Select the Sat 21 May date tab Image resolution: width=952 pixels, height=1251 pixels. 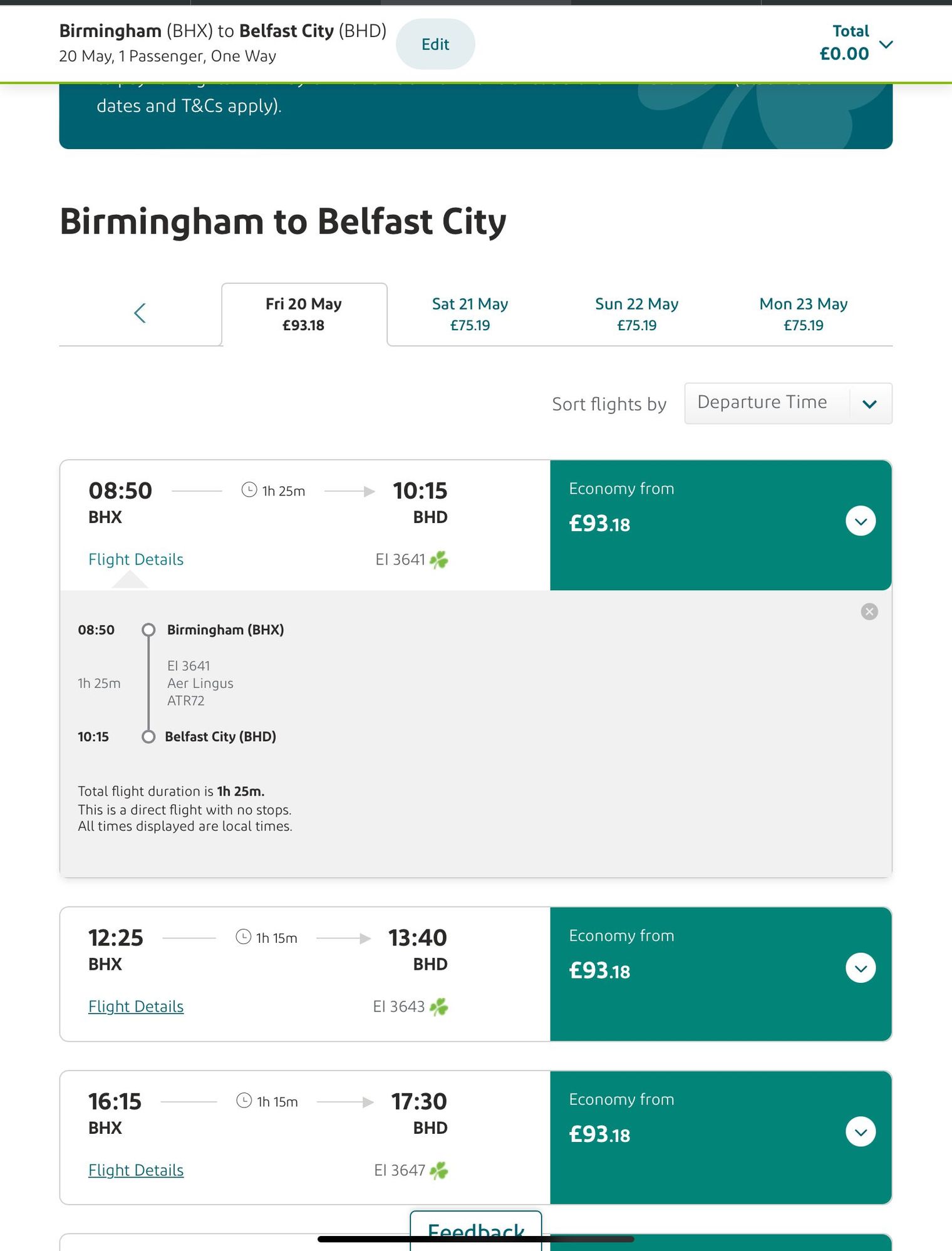pyautogui.click(x=470, y=314)
